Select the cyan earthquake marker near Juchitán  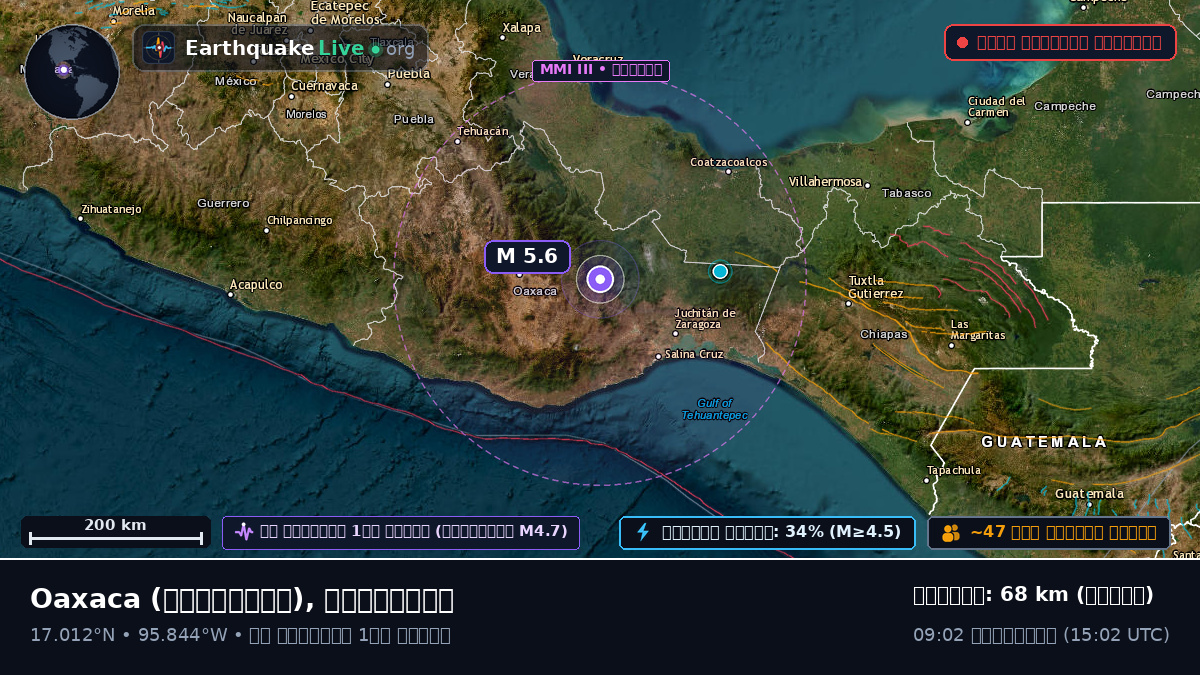(x=720, y=271)
